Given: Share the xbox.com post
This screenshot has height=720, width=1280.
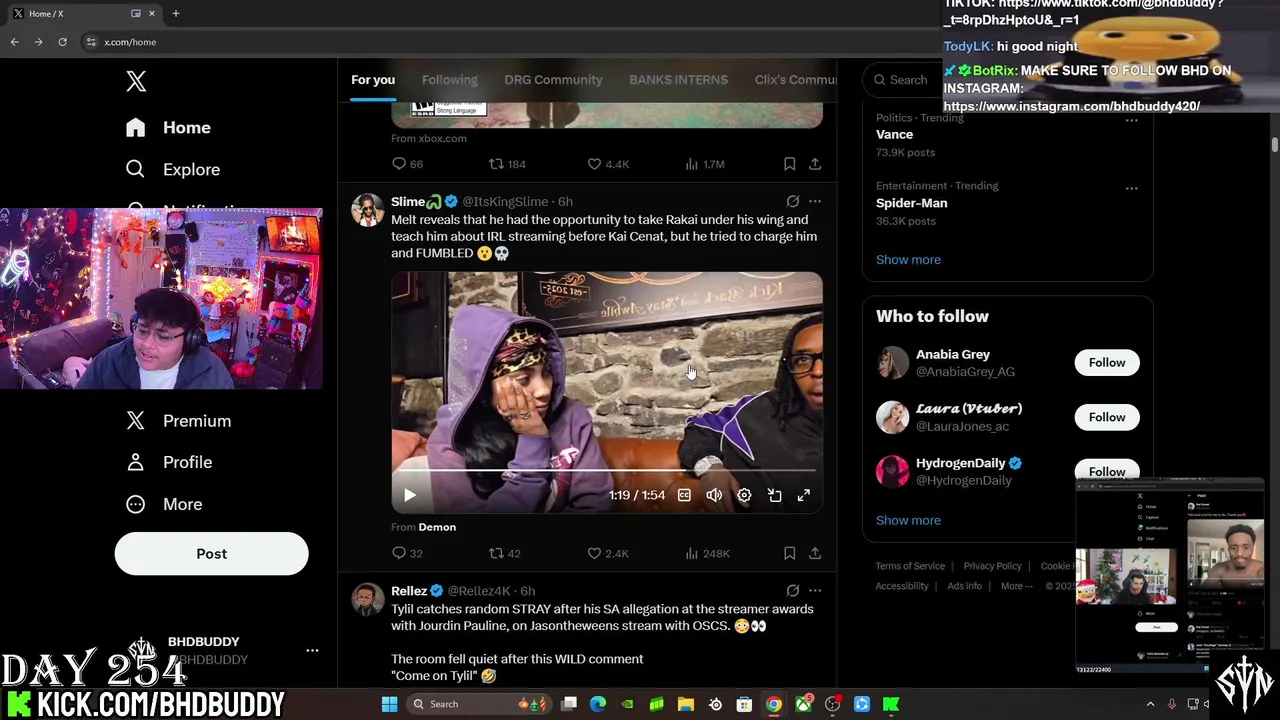Looking at the screenshot, I should point(815,164).
